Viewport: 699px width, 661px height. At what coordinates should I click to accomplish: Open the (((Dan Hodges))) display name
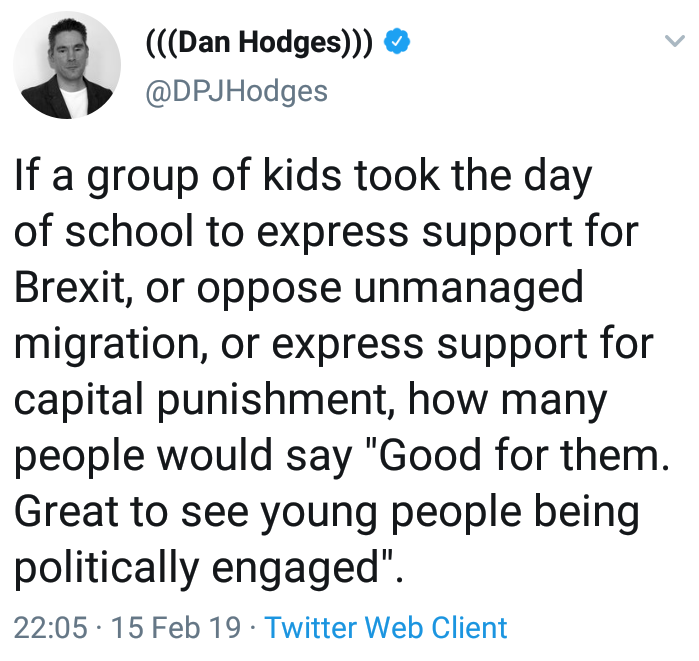click(x=259, y=43)
